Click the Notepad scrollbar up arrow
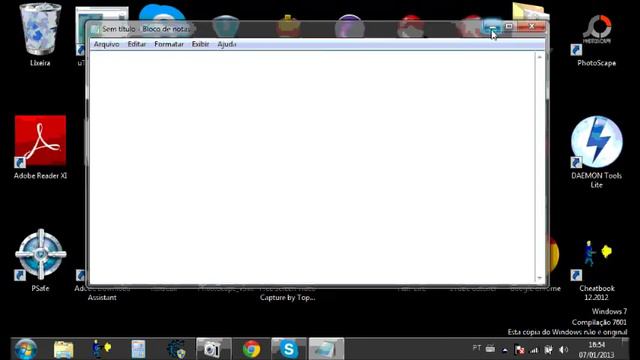Screen dimensions: 640x360 coord(540,57)
